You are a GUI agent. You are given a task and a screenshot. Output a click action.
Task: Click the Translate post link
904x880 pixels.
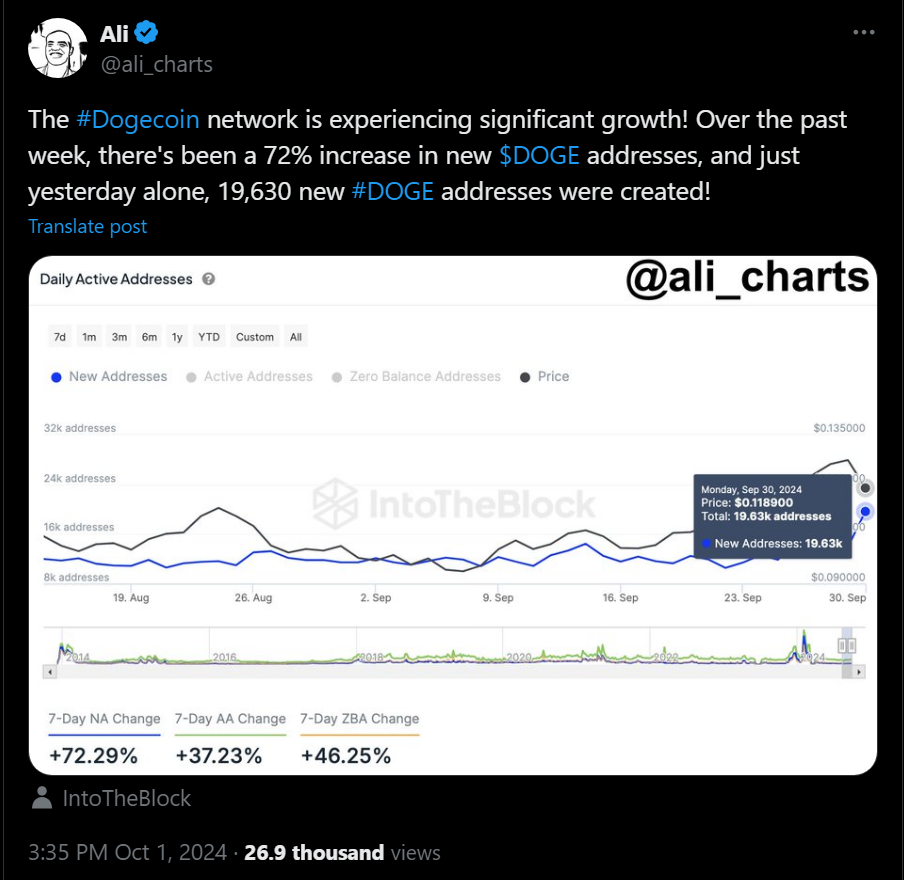click(88, 227)
